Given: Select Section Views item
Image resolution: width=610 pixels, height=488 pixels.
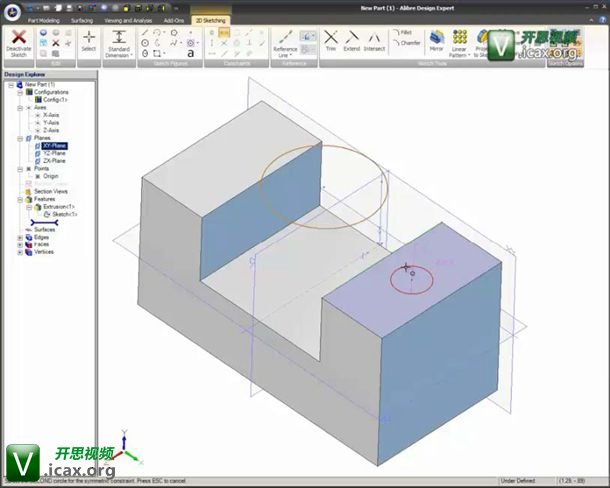Looking at the screenshot, I should click(x=51, y=191).
